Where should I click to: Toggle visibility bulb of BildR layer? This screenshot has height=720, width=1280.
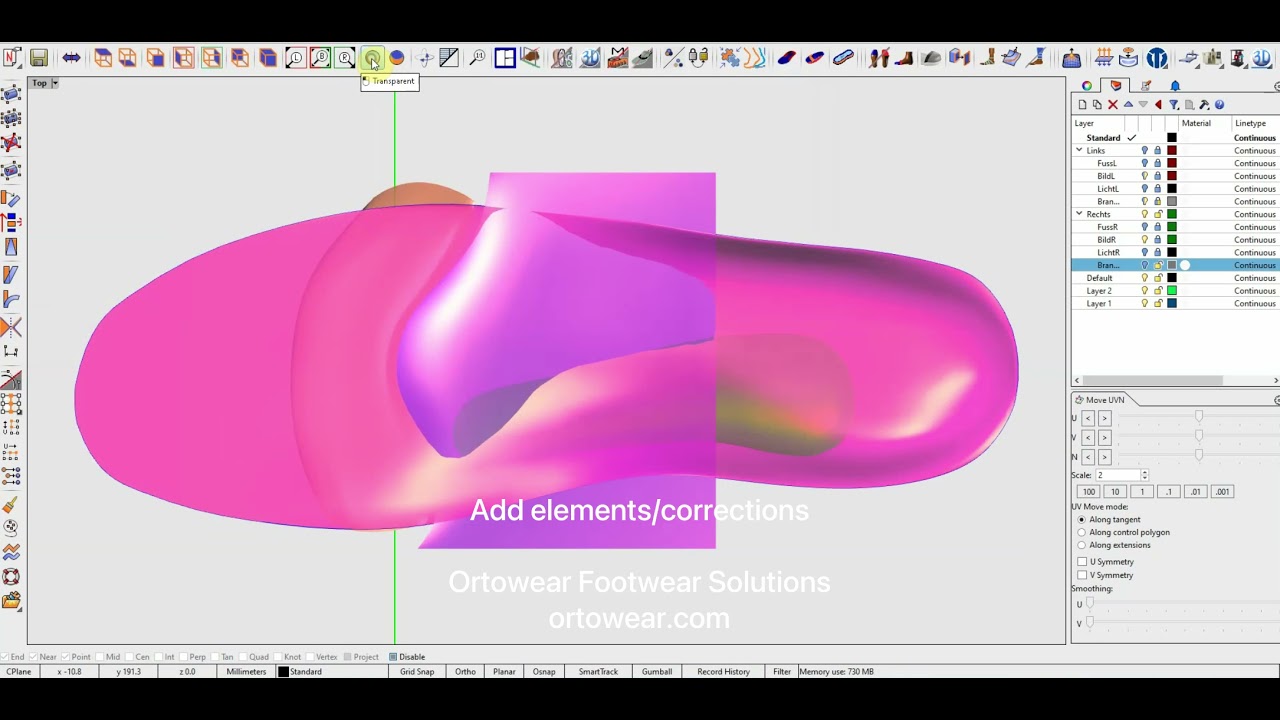[x=1145, y=240]
